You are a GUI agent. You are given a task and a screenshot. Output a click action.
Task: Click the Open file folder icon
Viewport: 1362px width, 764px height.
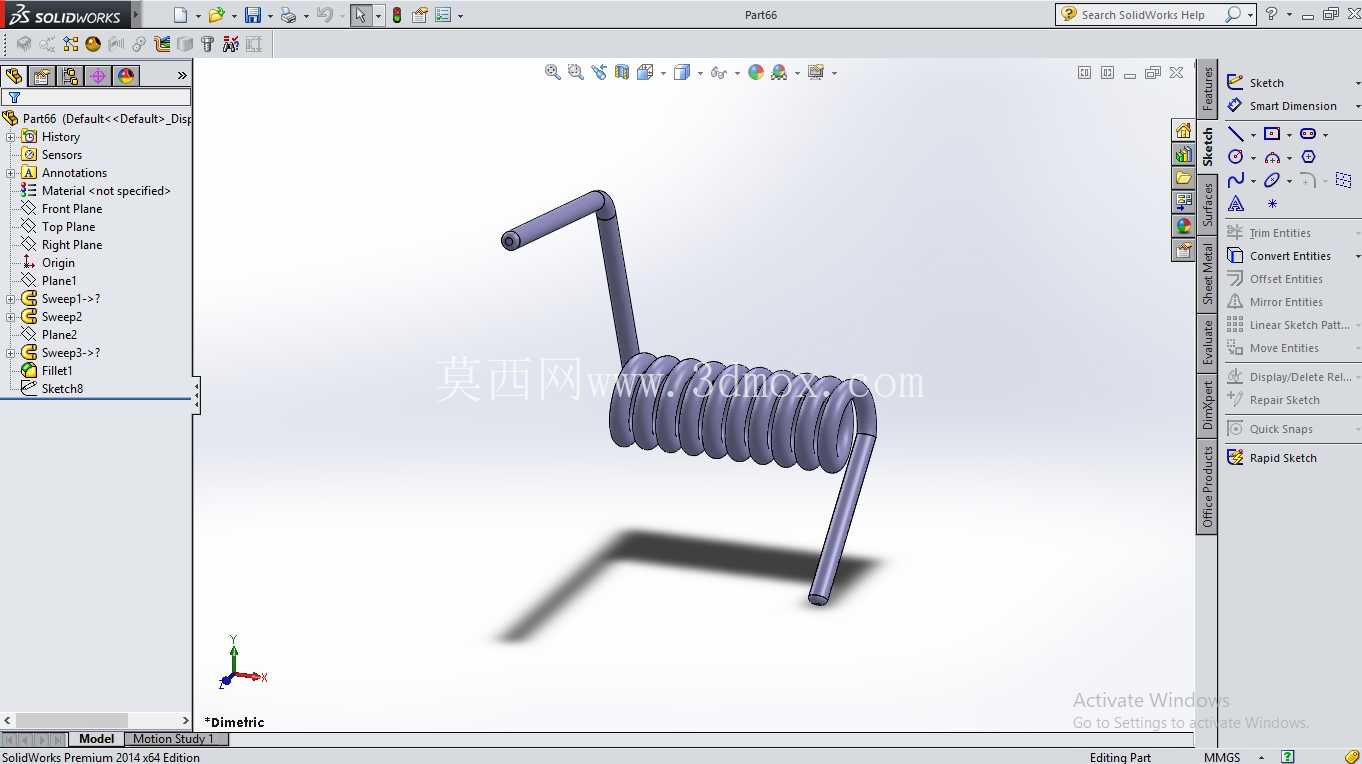[216, 15]
